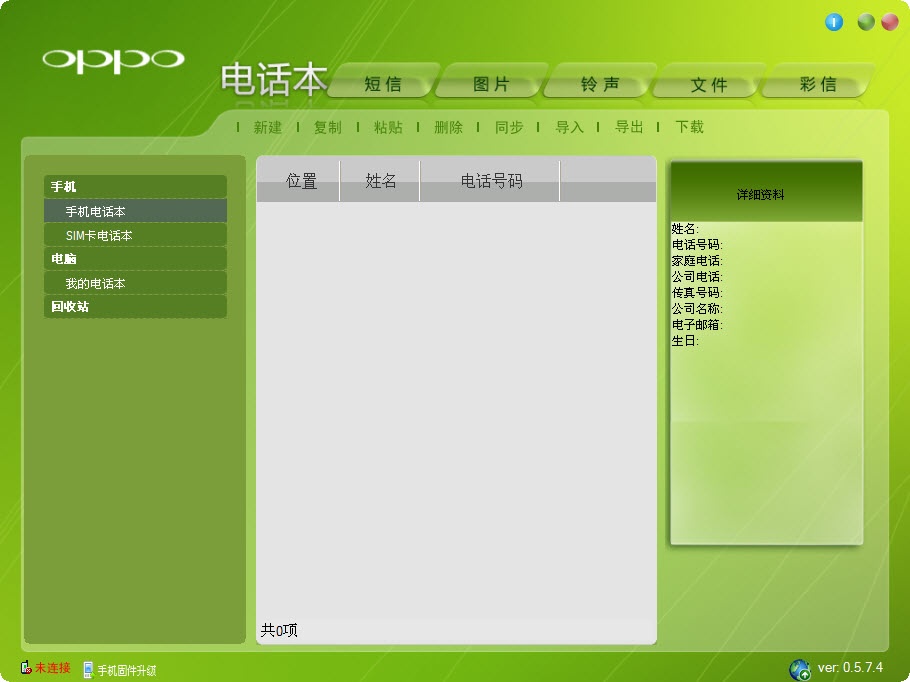This screenshot has height=682, width=910.
Task: Synchronize contacts with 同步
Action: pos(508,128)
